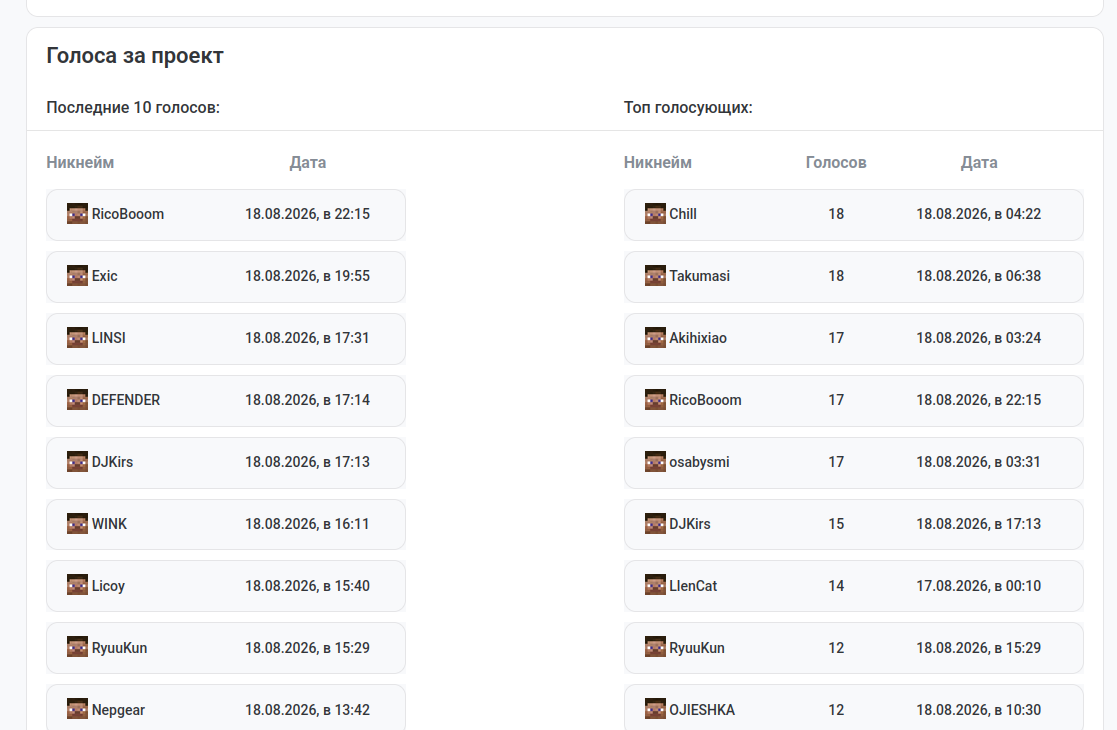This screenshot has height=730, width=1117.
Task: Click LlenCat's player head avatar
Action: [x=655, y=585]
